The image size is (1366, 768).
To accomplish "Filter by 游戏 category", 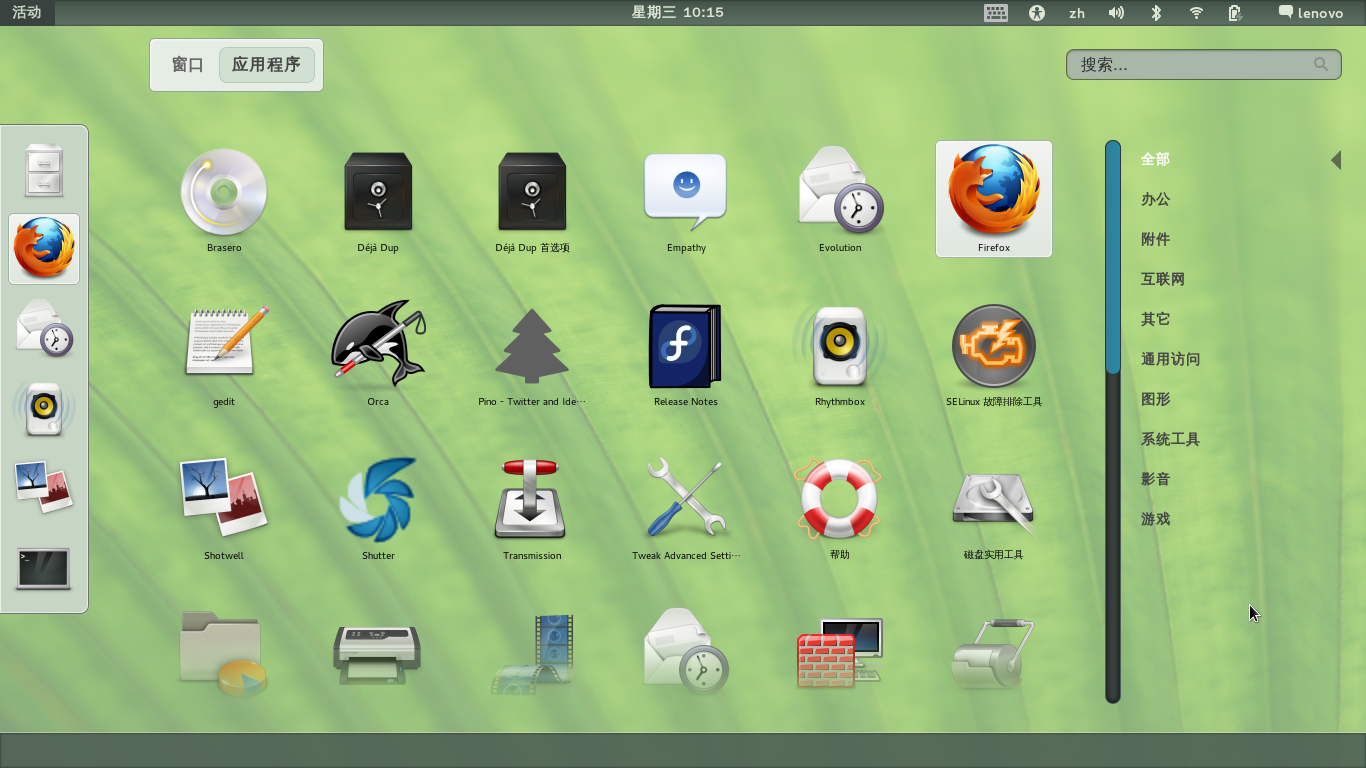I will [1155, 519].
